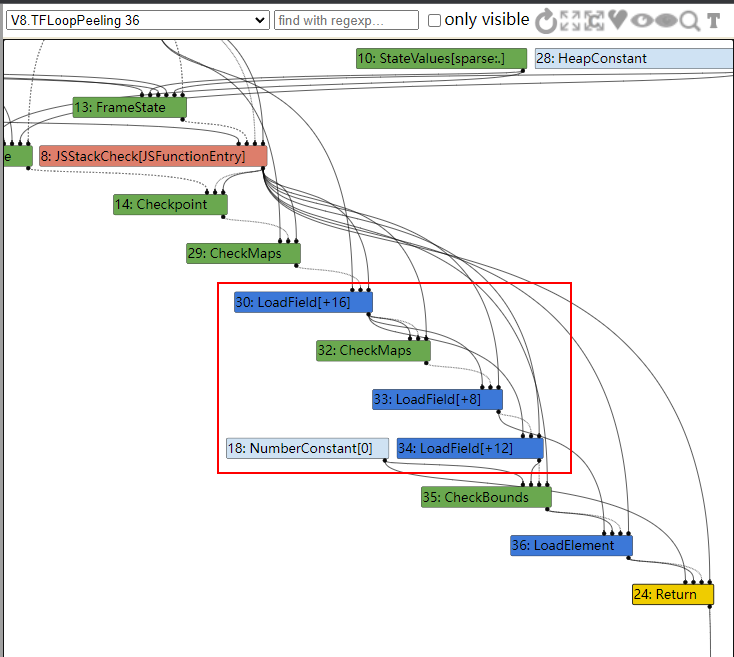The height and width of the screenshot is (657, 734).
Task: Click the expand-arrows show all nodes icon
Action: point(570,21)
